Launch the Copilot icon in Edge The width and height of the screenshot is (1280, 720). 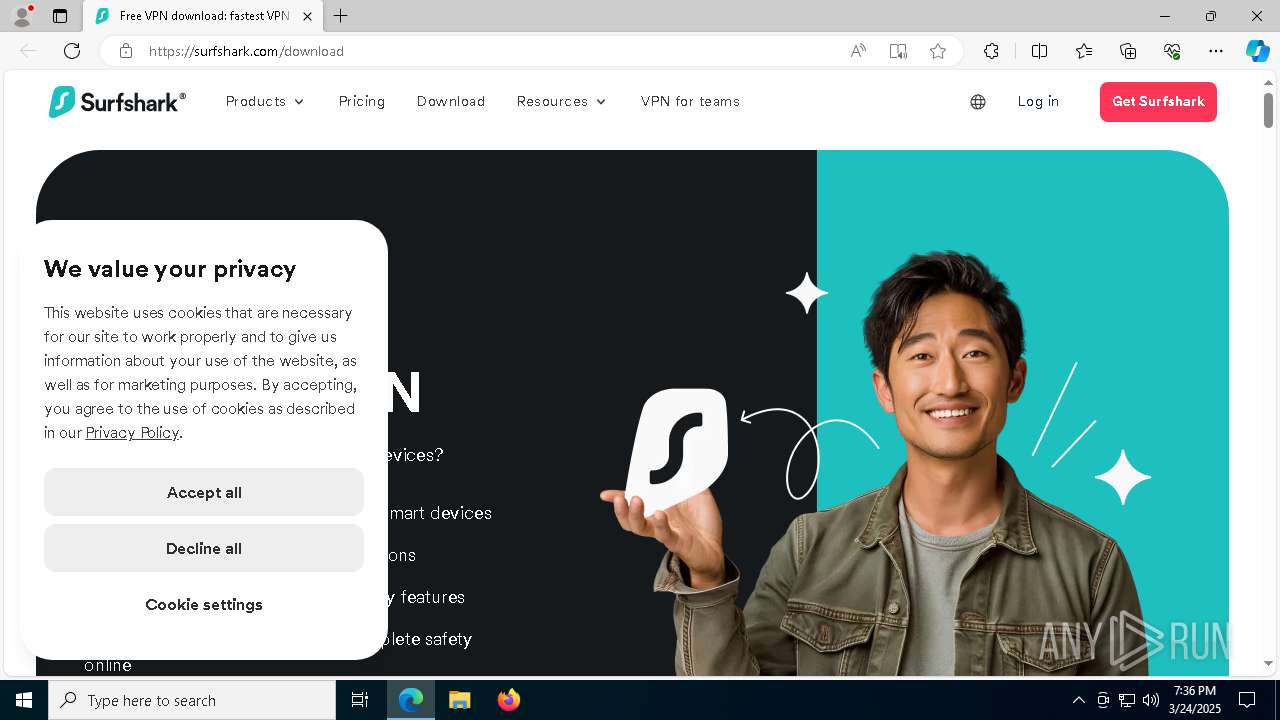pos(1257,51)
